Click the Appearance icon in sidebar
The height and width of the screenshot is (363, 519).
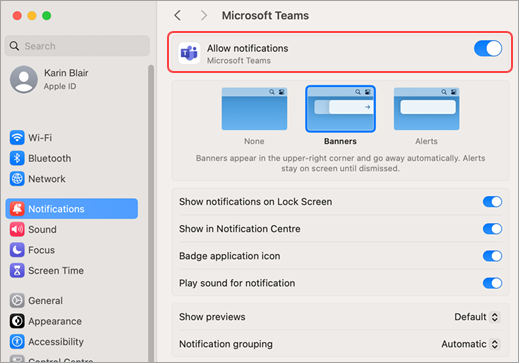tap(17, 321)
